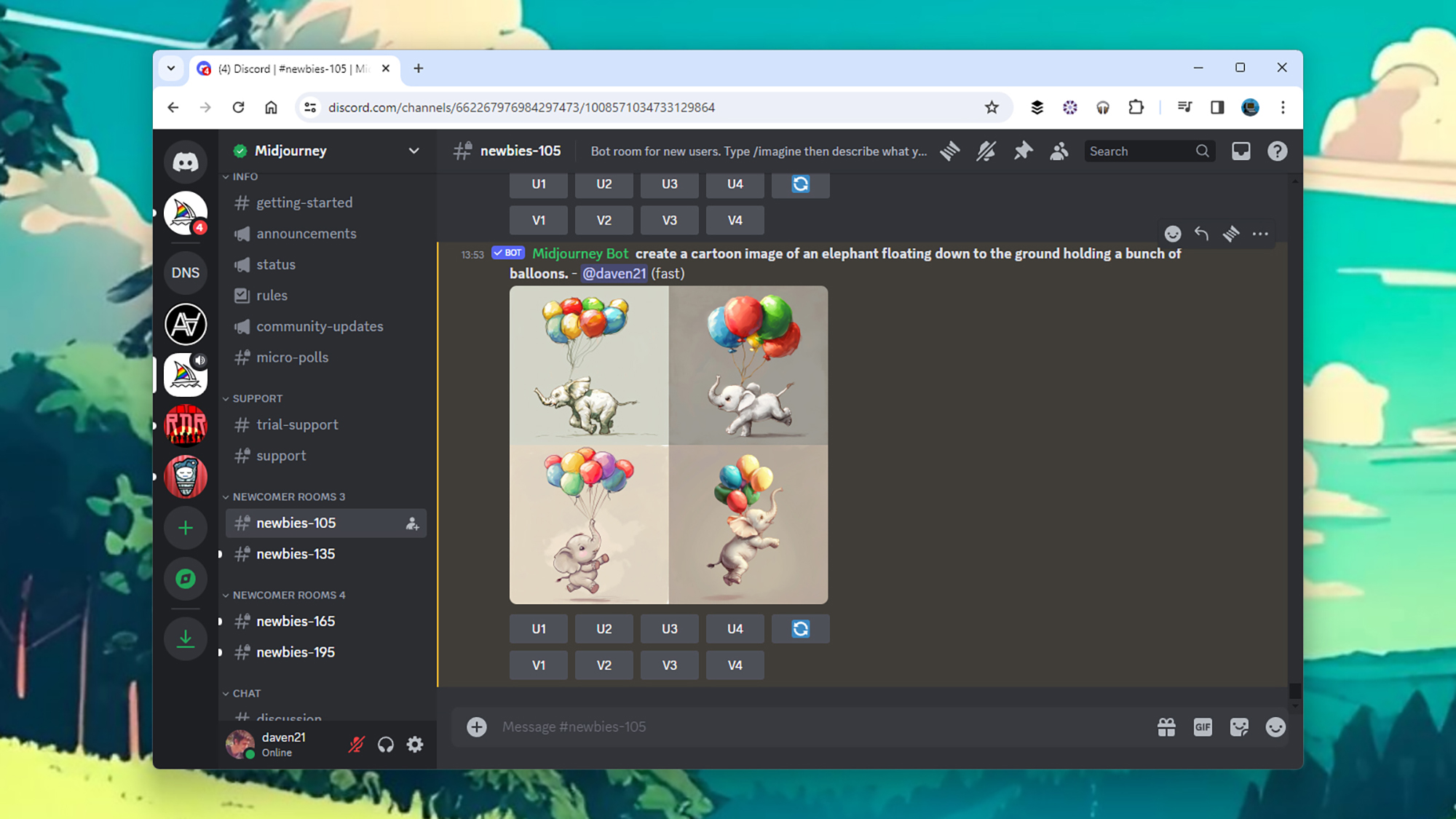
Task: Collapse the NEWCOMER ROOMS 4 category
Action: tap(288, 595)
